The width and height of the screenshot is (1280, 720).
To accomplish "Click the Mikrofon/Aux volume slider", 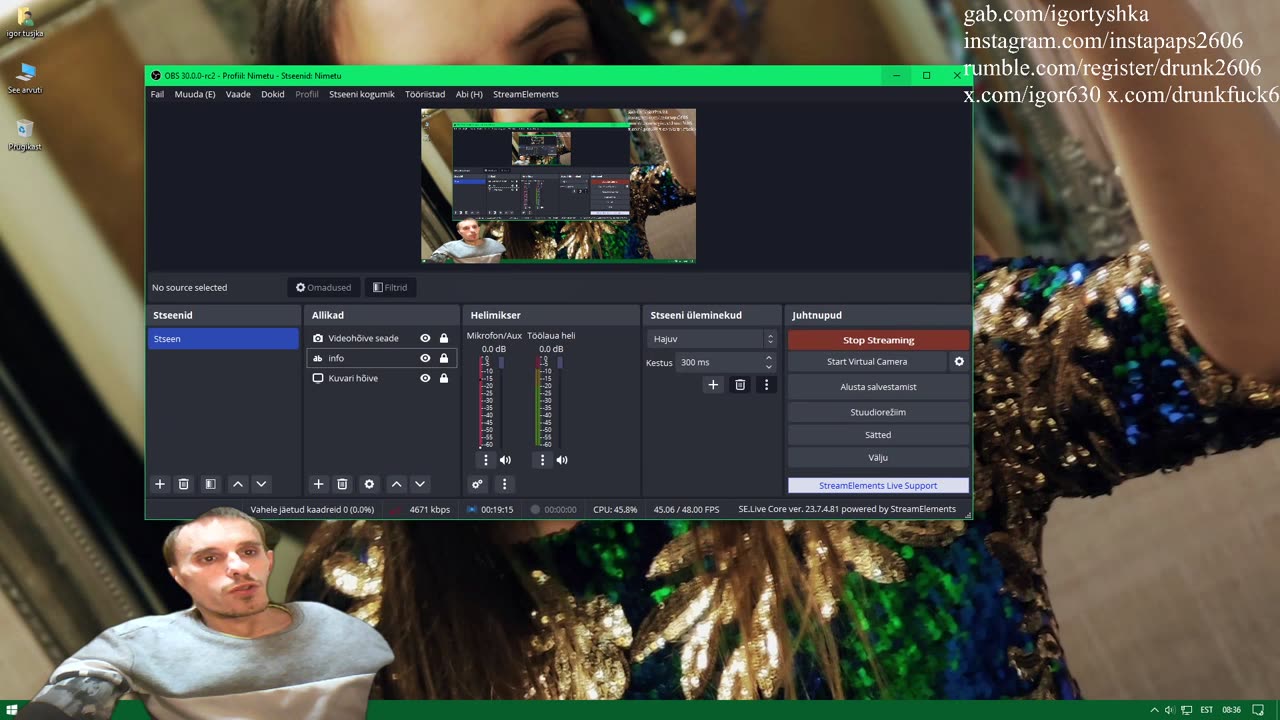I will coord(501,400).
